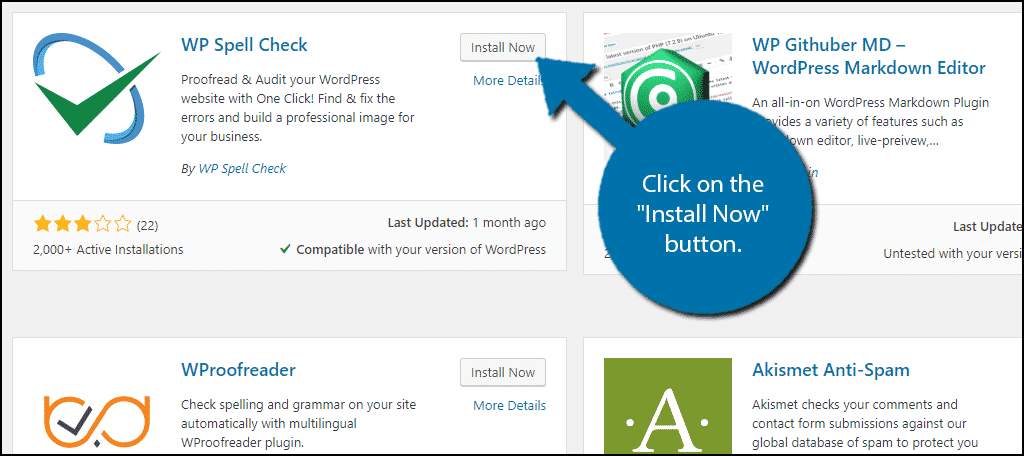Click the (22) ratings count
The height and width of the screenshot is (456, 1024).
point(148,226)
